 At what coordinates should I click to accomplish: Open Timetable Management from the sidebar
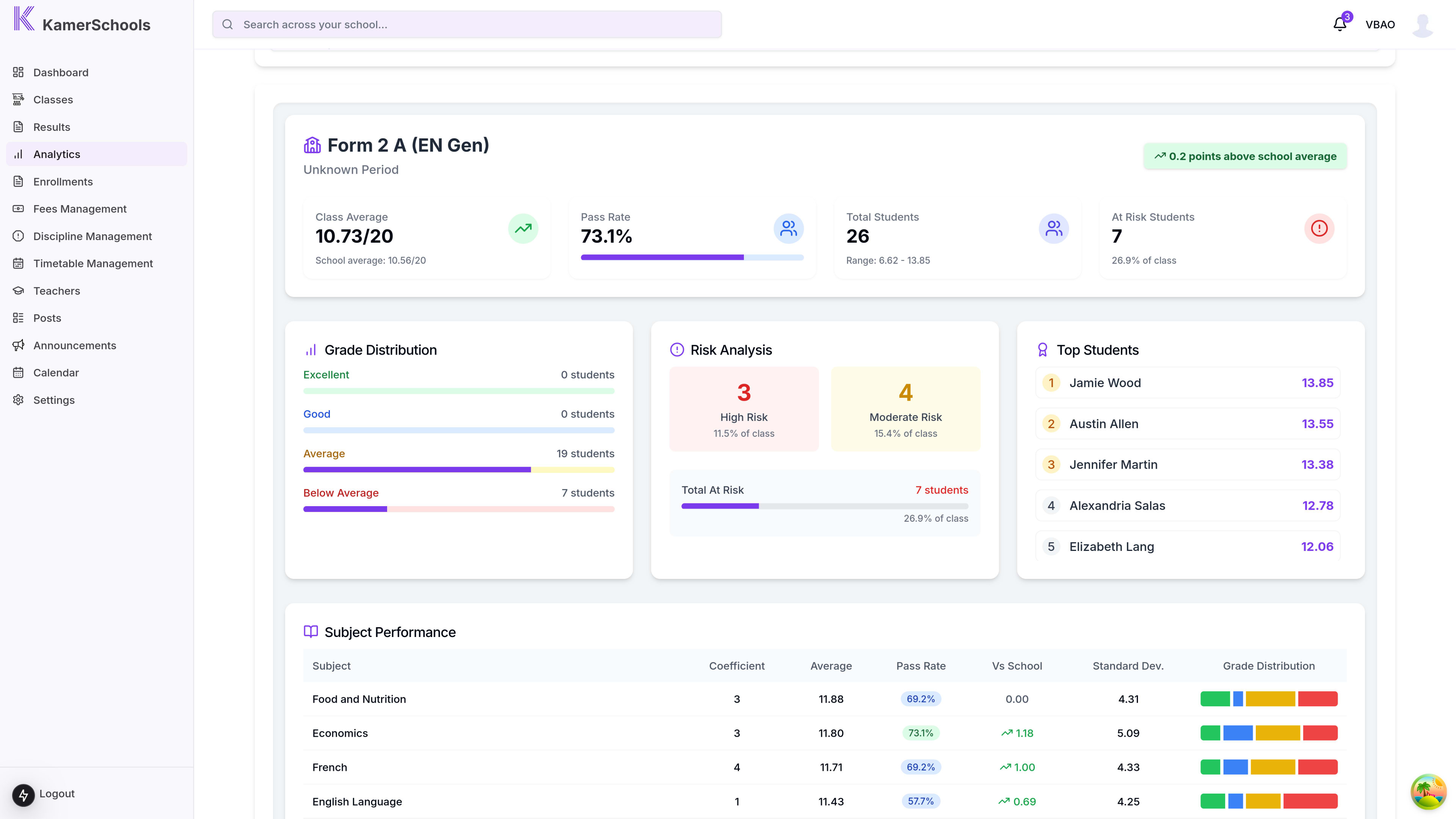(93, 264)
